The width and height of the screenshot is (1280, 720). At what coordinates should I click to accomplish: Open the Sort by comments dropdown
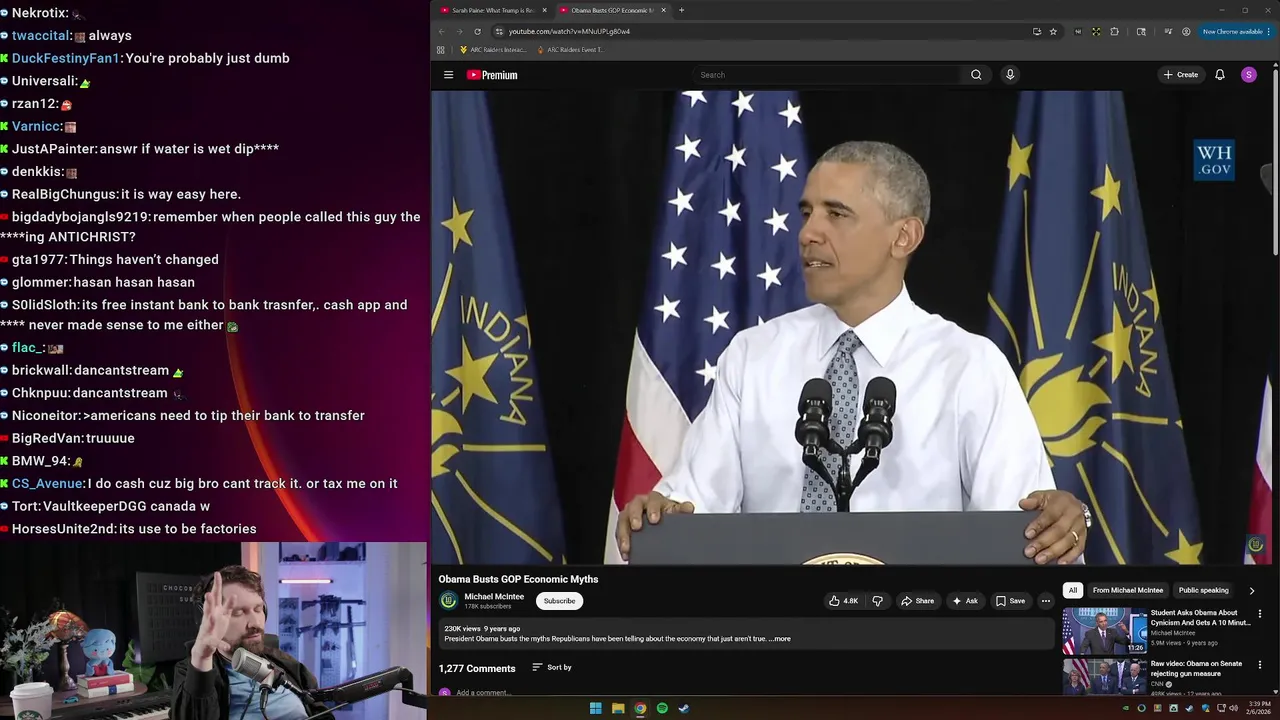click(552, 667)
